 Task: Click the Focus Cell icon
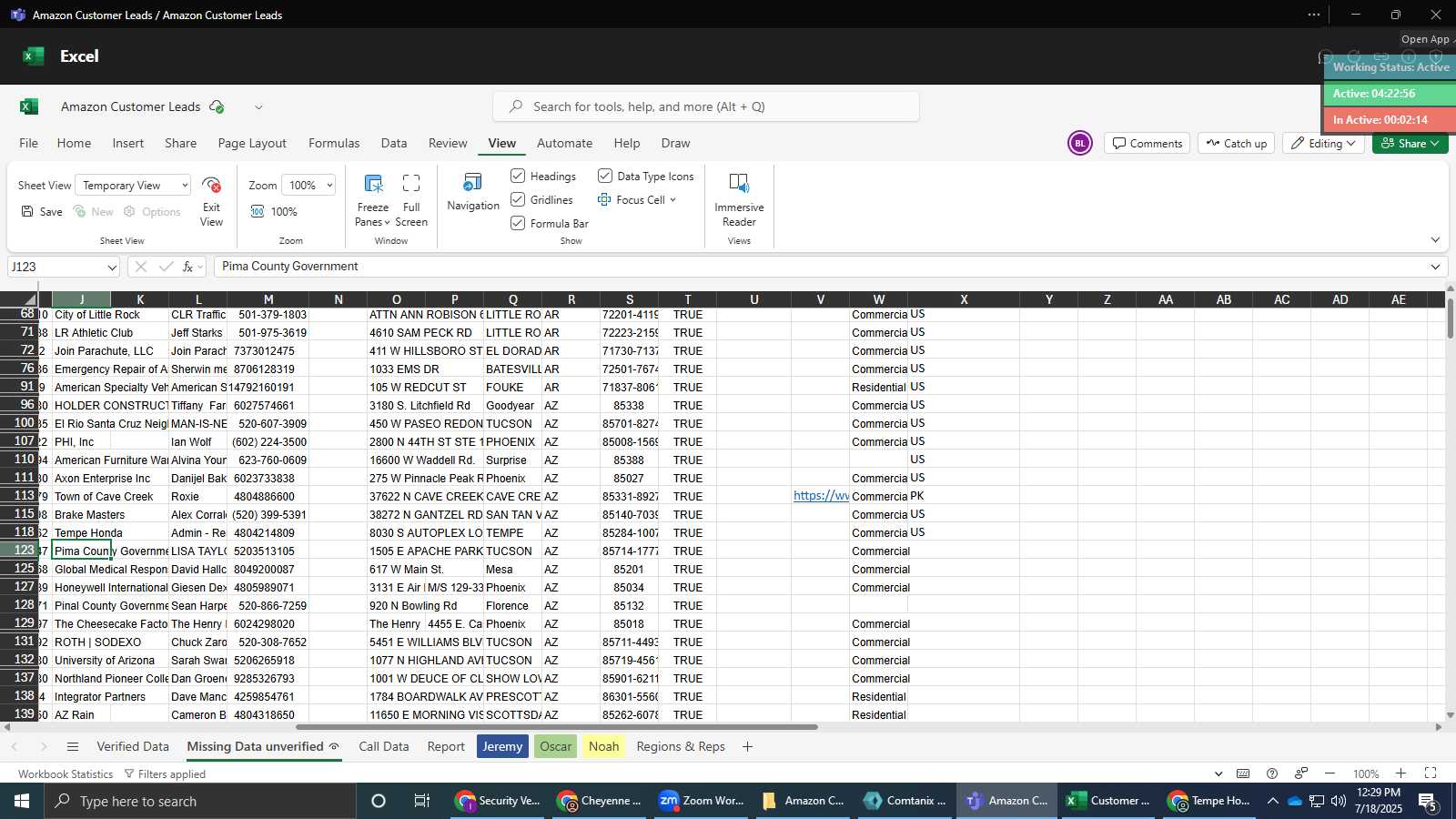604,199
